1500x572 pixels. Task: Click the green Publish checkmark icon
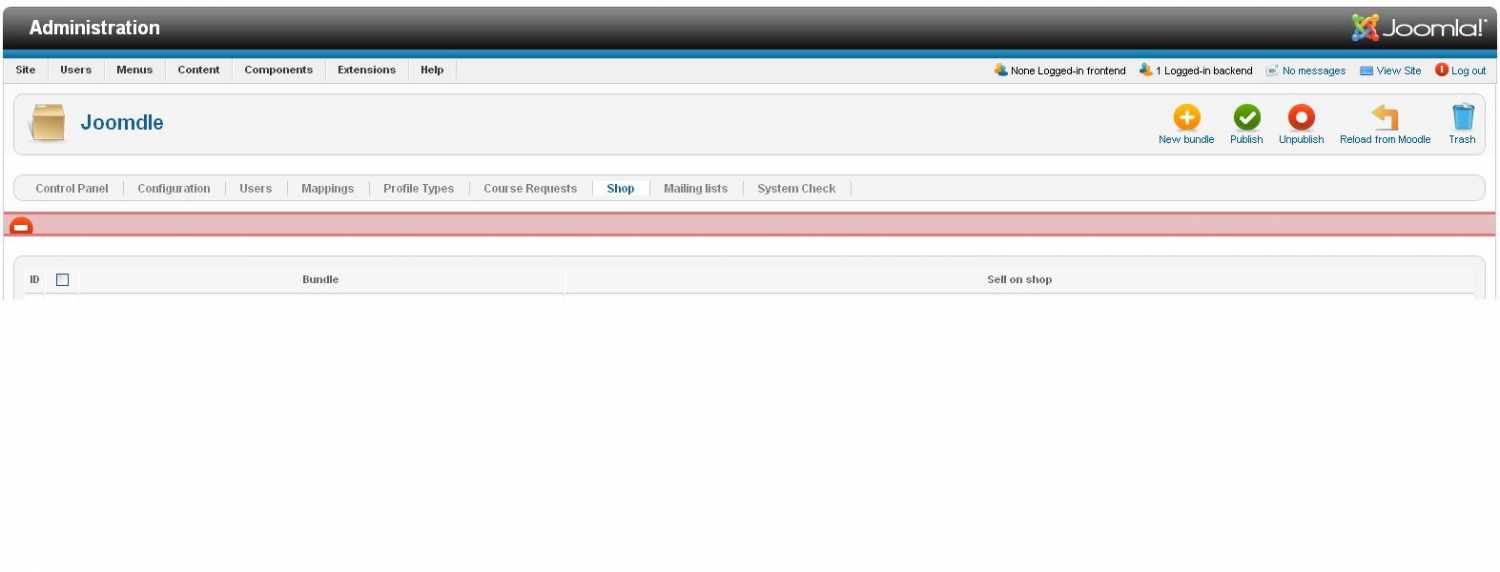[x=1246, y=117]
